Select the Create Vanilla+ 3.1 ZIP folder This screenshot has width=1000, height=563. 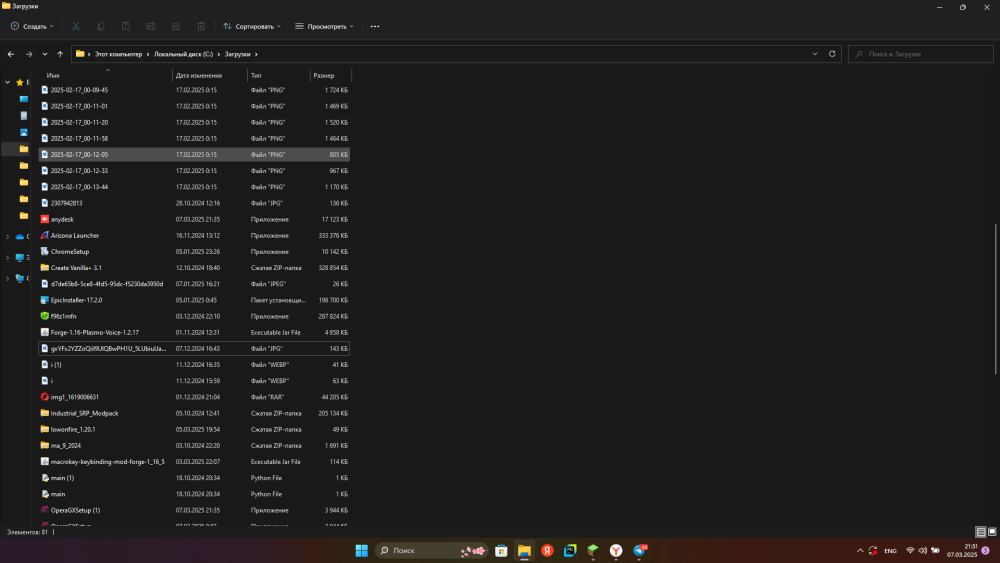coord(194,268)
